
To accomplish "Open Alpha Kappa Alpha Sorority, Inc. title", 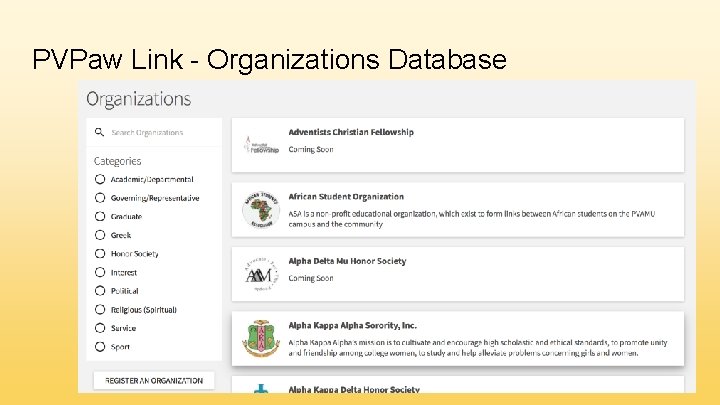I will [352, 325].
